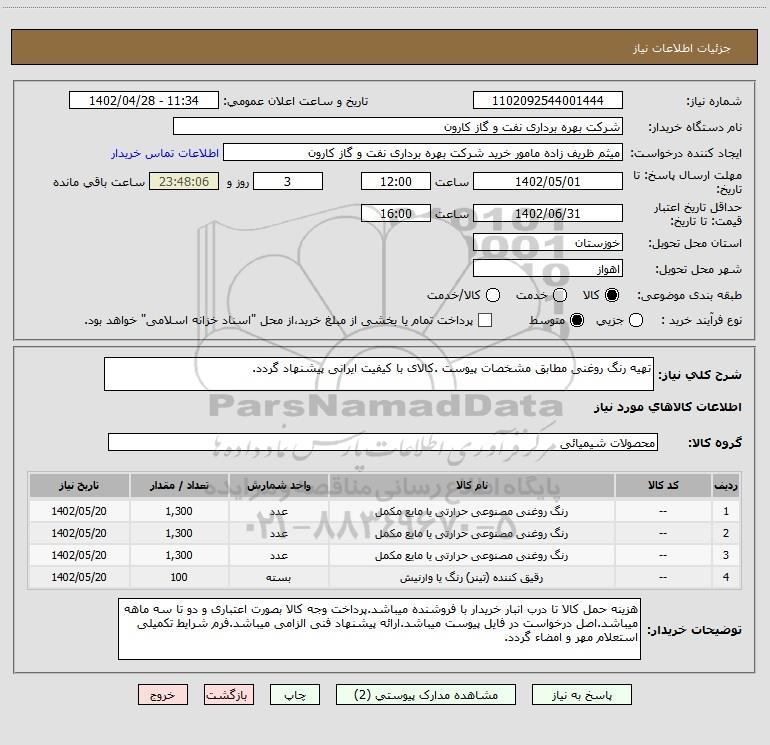Select the خدمت radio button

click(x=560, y=295)
